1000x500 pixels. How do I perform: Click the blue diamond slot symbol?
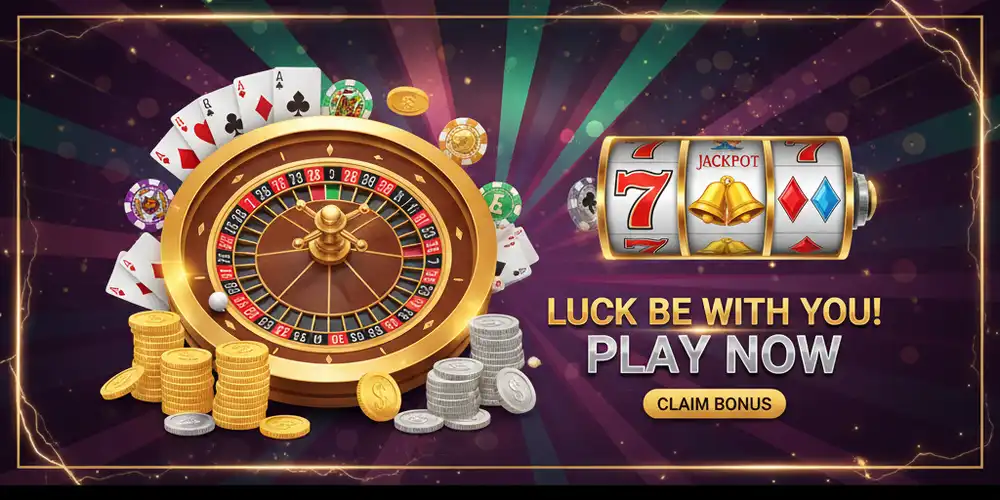[x=826, y=199]
